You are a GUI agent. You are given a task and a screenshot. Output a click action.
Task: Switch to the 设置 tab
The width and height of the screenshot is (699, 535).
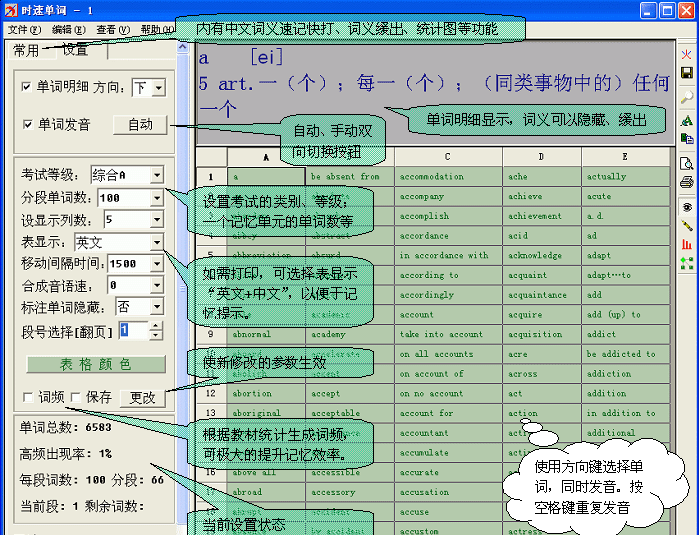(75, 50)
